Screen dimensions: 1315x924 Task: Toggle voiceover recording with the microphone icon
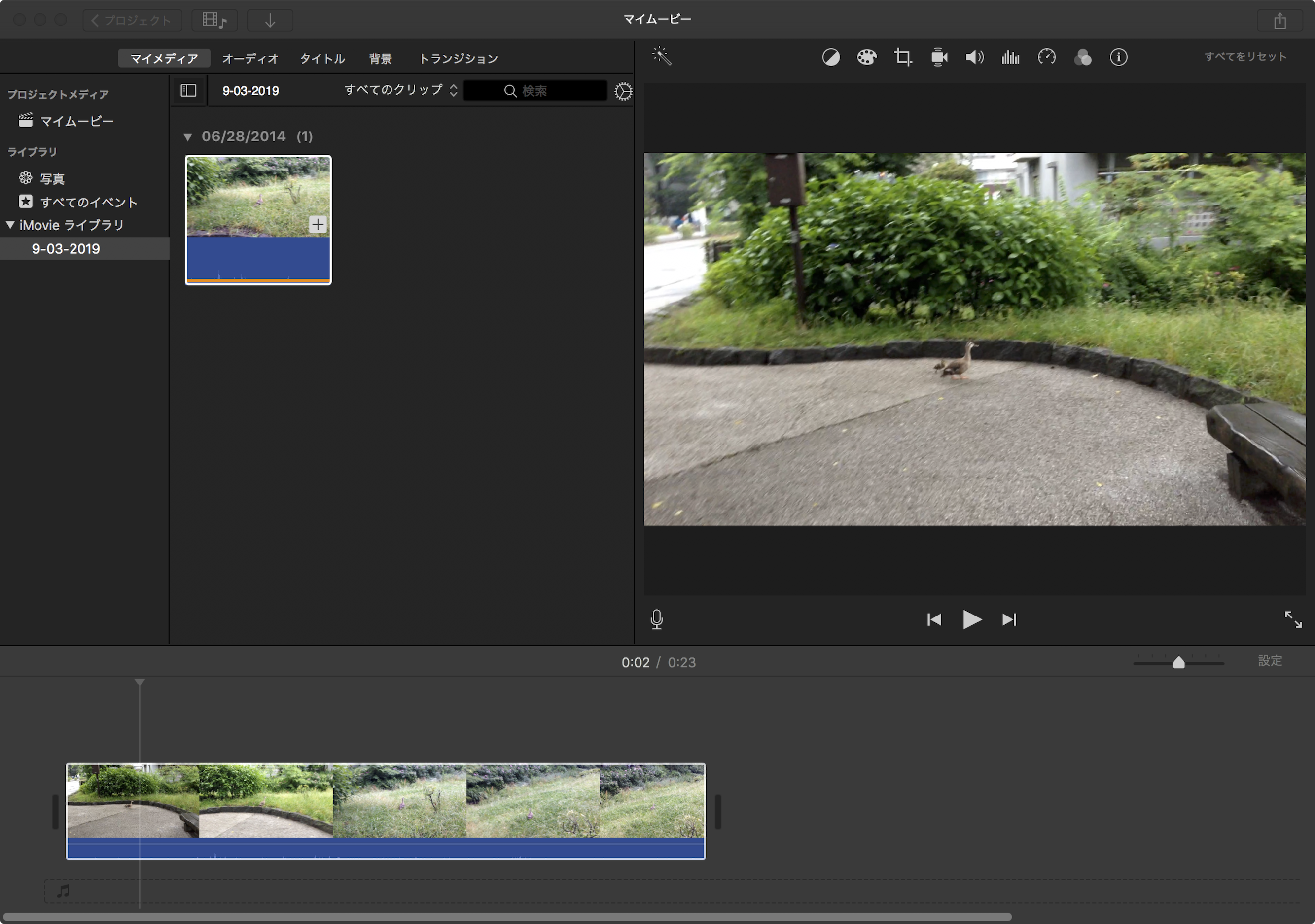pyautogui.click(x=657, y=619)
